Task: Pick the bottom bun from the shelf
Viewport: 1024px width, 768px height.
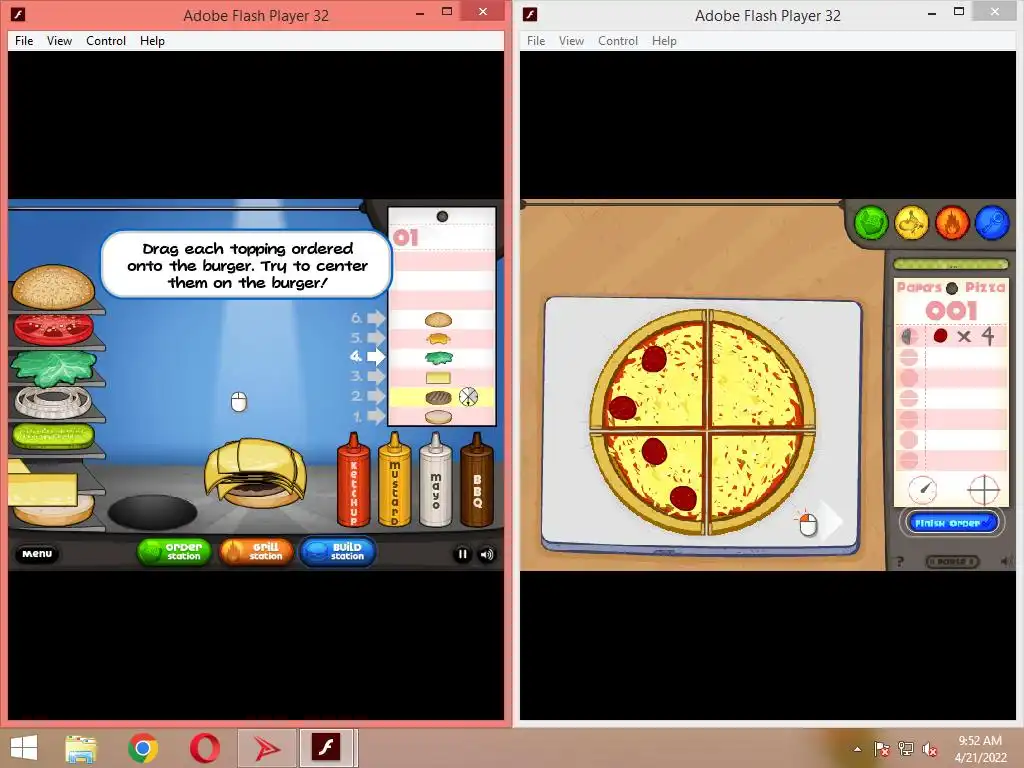Action: (54, 511)
